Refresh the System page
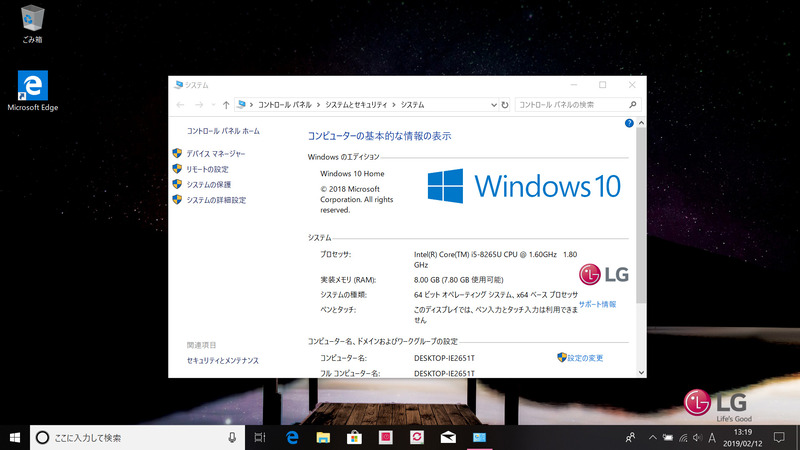 click(x=505, y=105)
